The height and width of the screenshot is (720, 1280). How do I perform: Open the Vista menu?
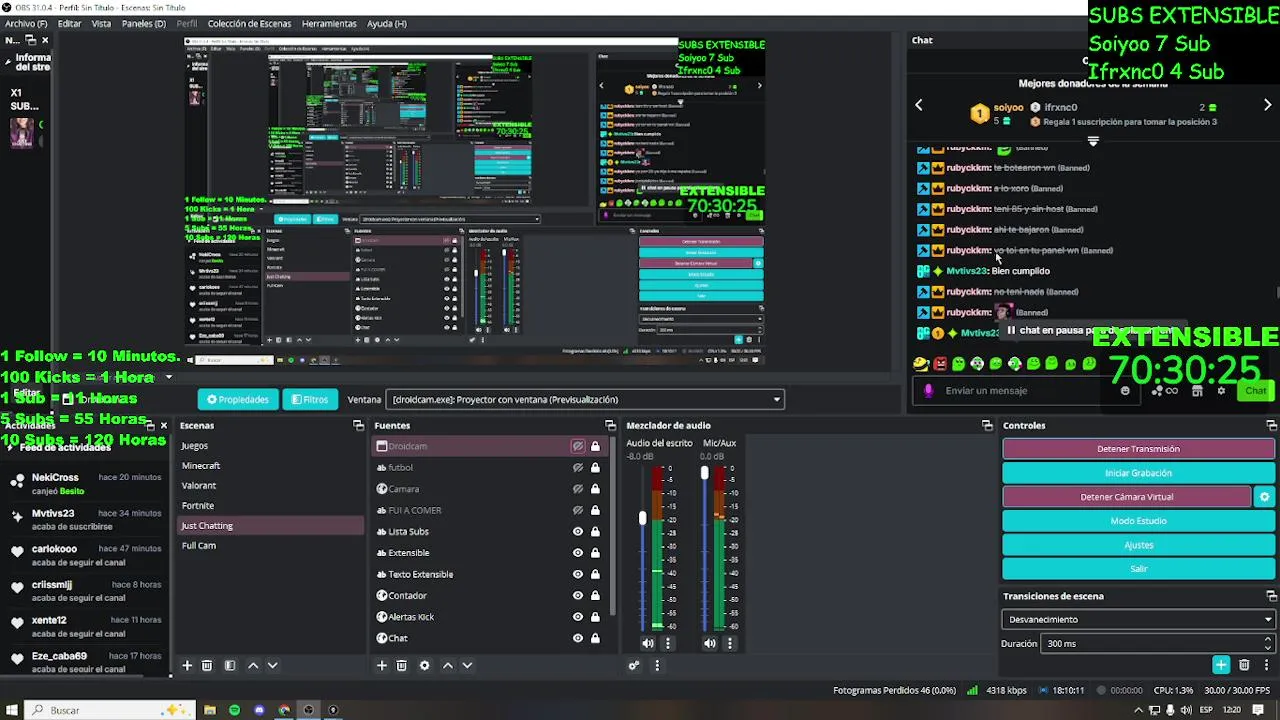[101, 23]
